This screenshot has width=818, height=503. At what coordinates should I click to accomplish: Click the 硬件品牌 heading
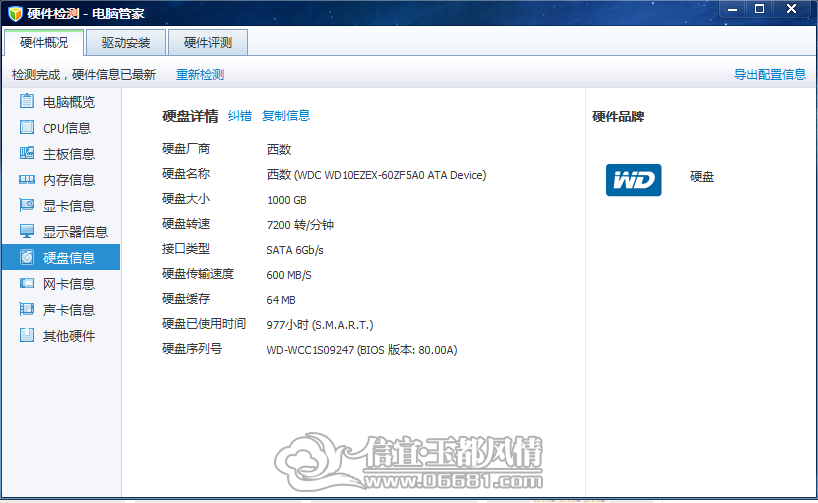click(618, 116)
